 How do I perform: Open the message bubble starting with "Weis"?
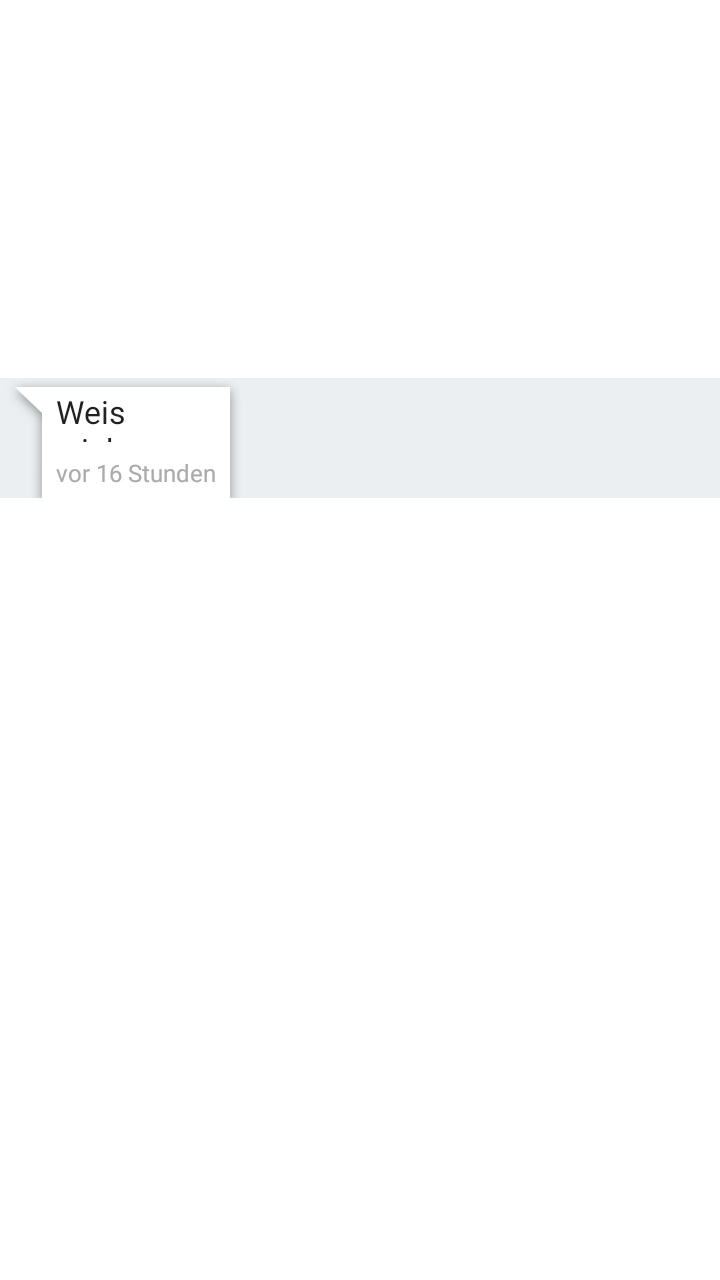coord(136,442)
